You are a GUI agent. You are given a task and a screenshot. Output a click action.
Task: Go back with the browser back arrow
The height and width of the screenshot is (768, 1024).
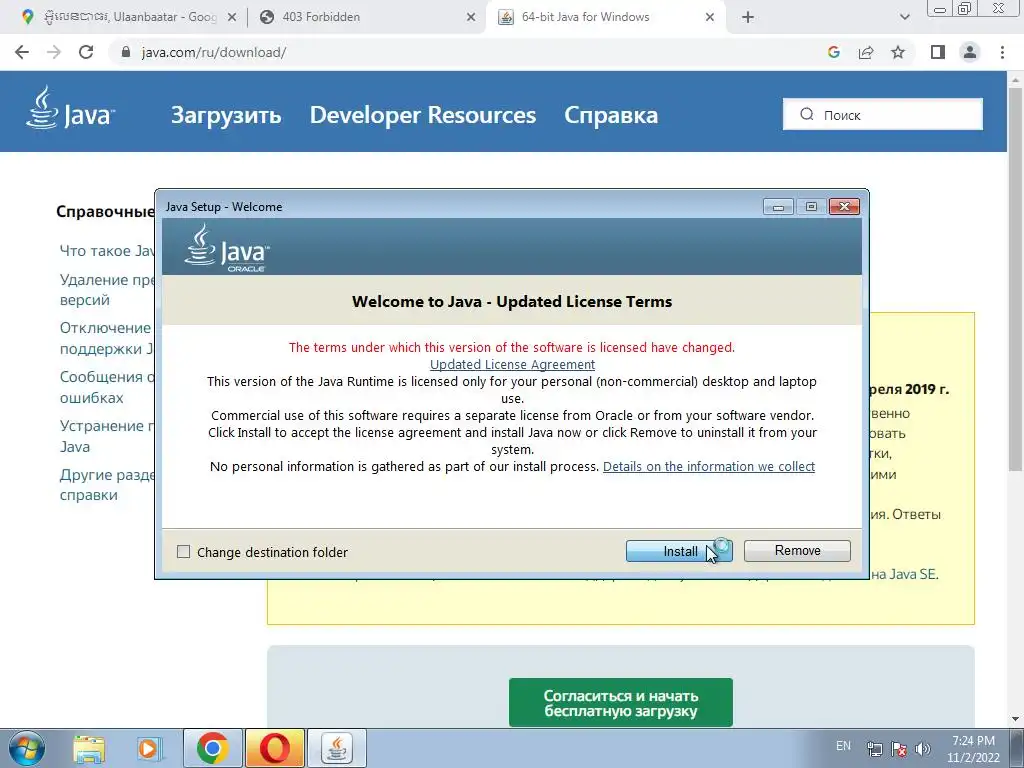pyautogui.click(x=22, y=52)
